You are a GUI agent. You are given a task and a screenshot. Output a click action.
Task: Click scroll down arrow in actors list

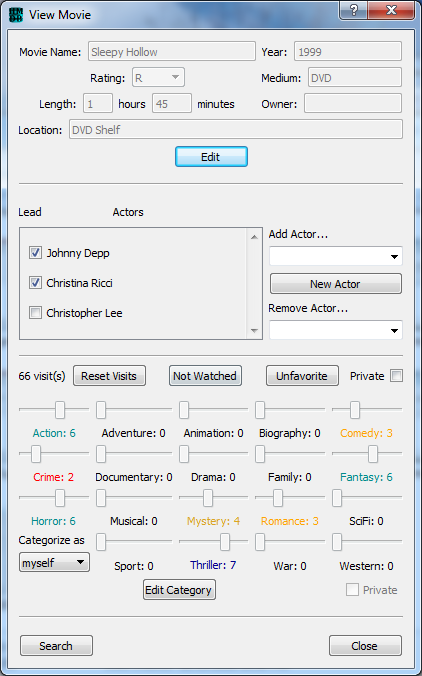click(254, 331)
